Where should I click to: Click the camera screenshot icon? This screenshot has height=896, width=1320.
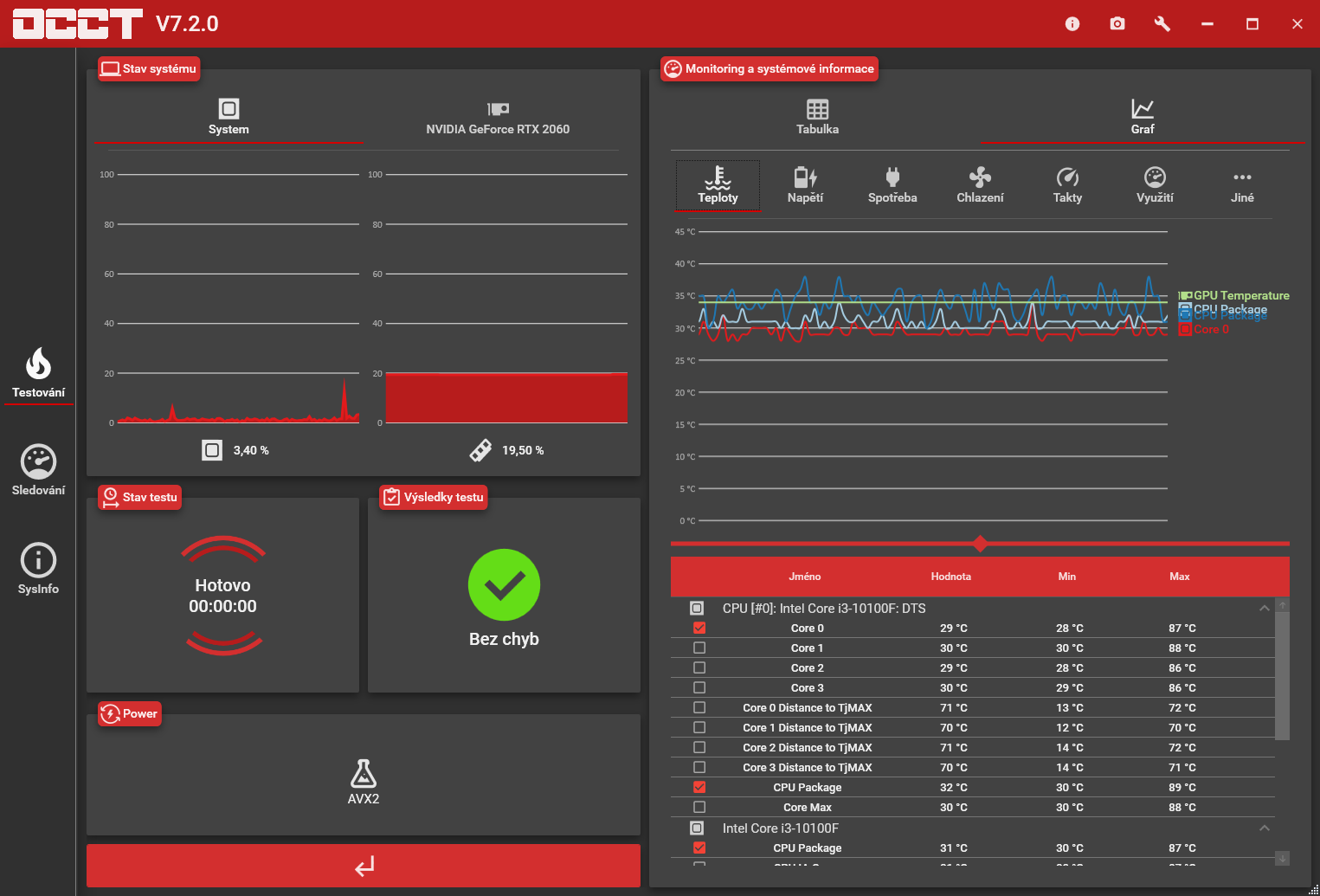1117,23
